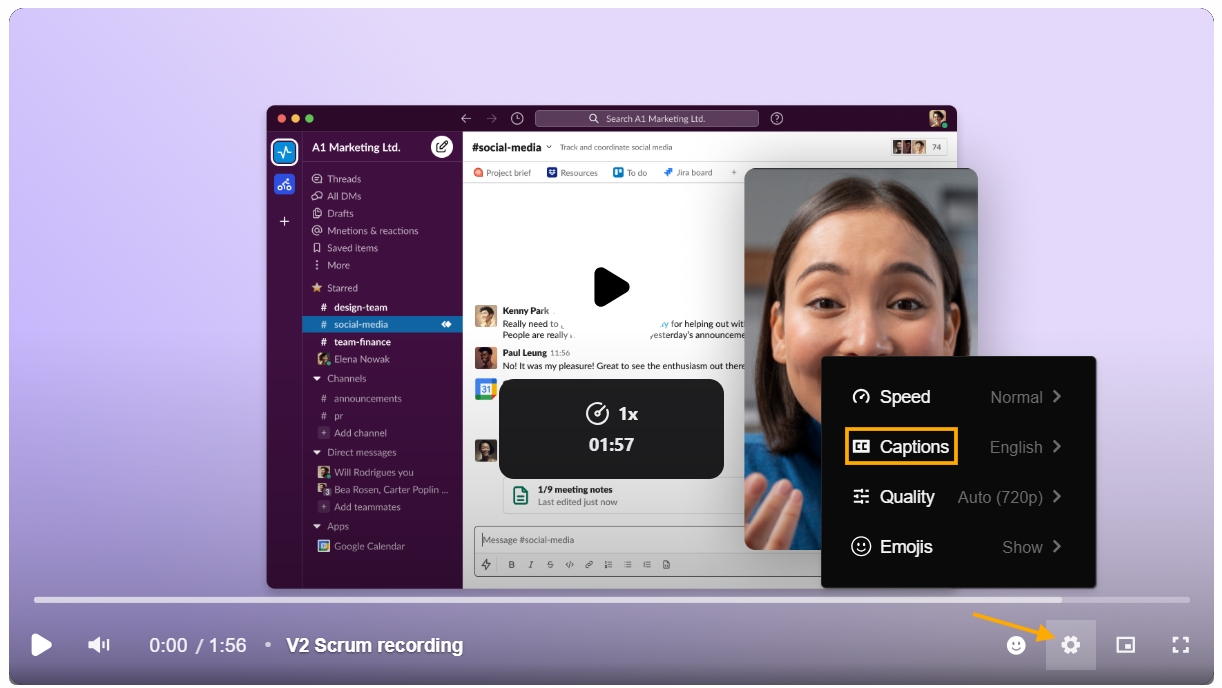Click the Emojis smiley icon in menu
Viewport: 1222px width, 688px height.
click(861, 547)
